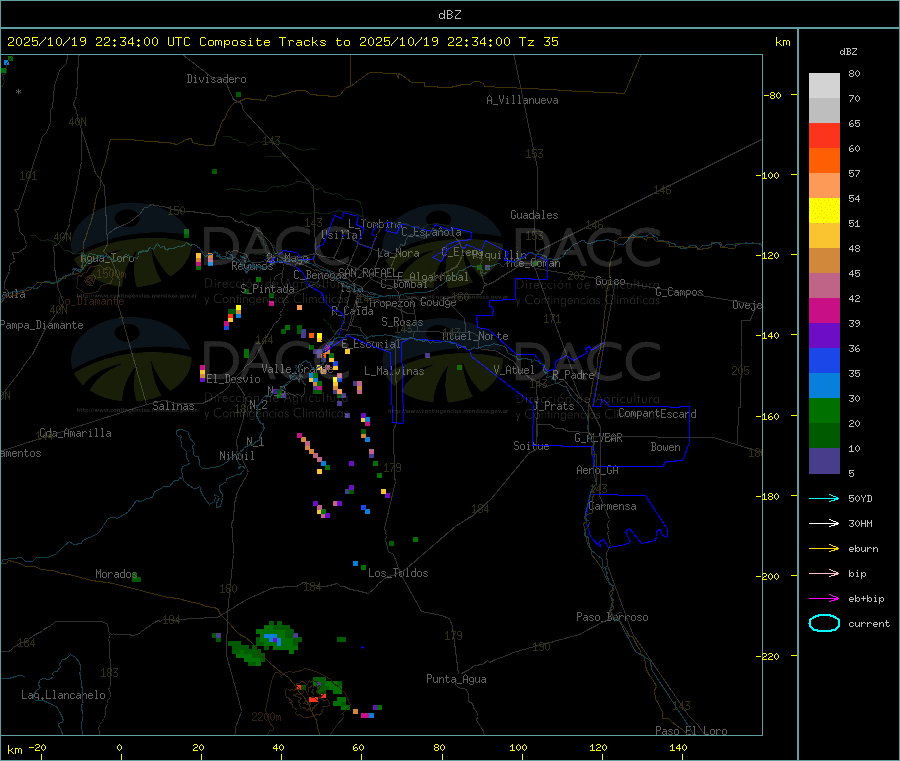Click the Bowen place label
The image size is (900, 761).
(x=665, y=447)
